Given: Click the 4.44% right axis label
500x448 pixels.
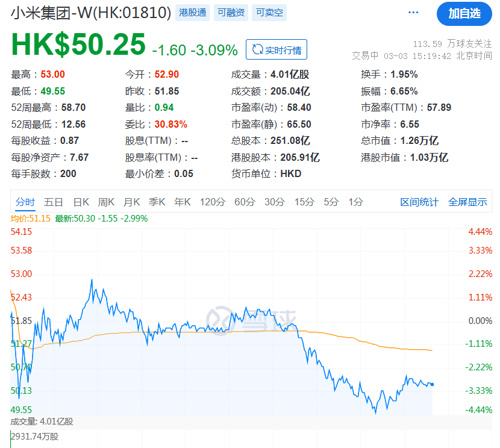Looking at the screenshot, I should coord(480,232).
